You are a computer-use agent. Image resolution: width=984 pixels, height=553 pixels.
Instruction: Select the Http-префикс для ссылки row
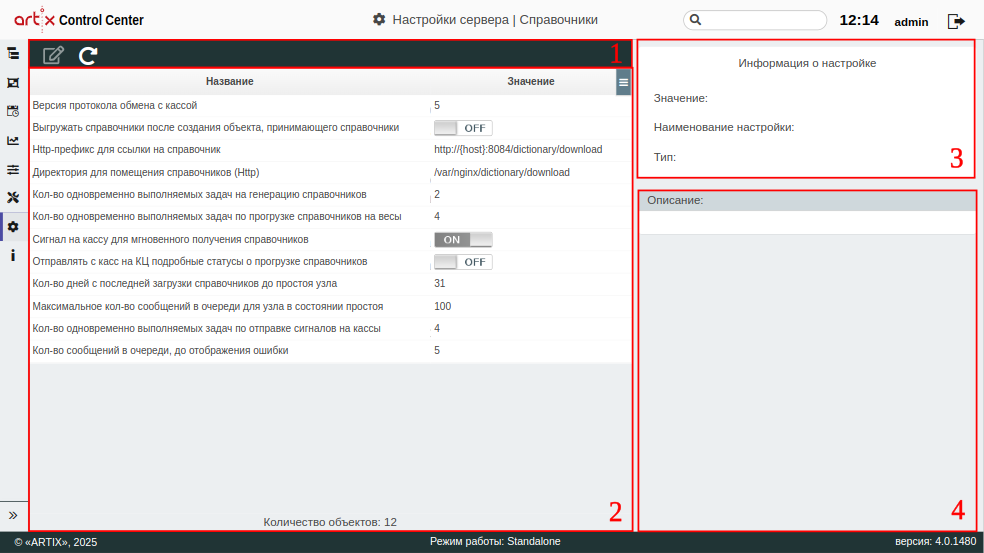(230, 150)
